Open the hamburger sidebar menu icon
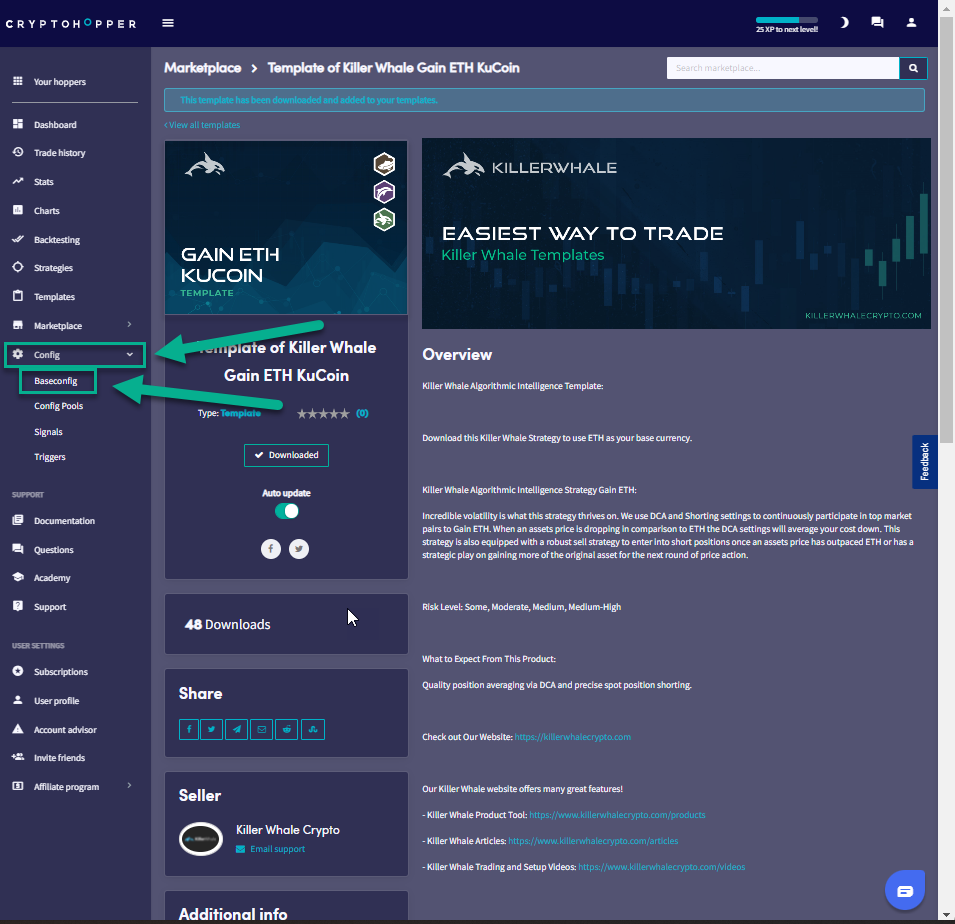Viewport: 955px width, 924px height. tap(168, 23)
